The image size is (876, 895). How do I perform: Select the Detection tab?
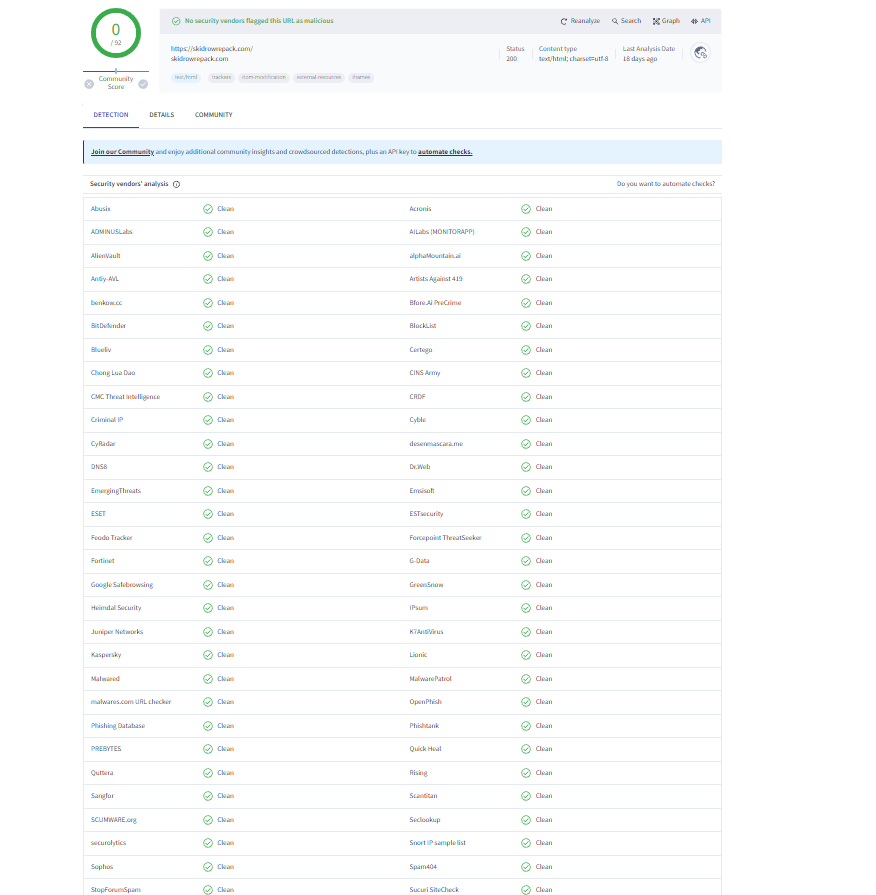click(x=111, y=115)
